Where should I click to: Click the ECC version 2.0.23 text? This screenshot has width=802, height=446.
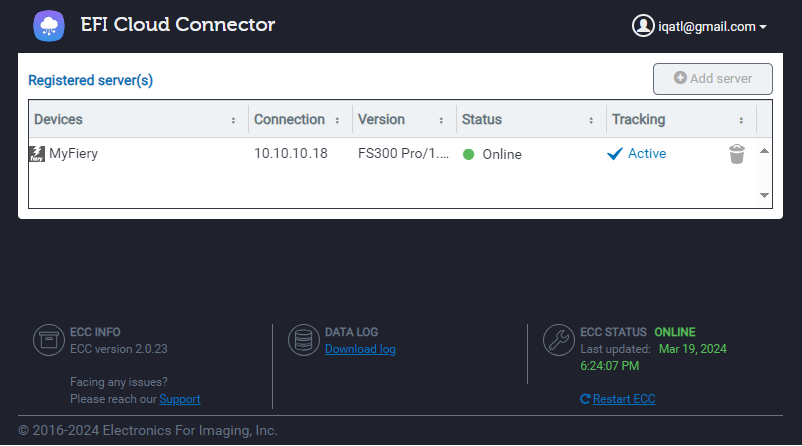(x=119, y=349)
